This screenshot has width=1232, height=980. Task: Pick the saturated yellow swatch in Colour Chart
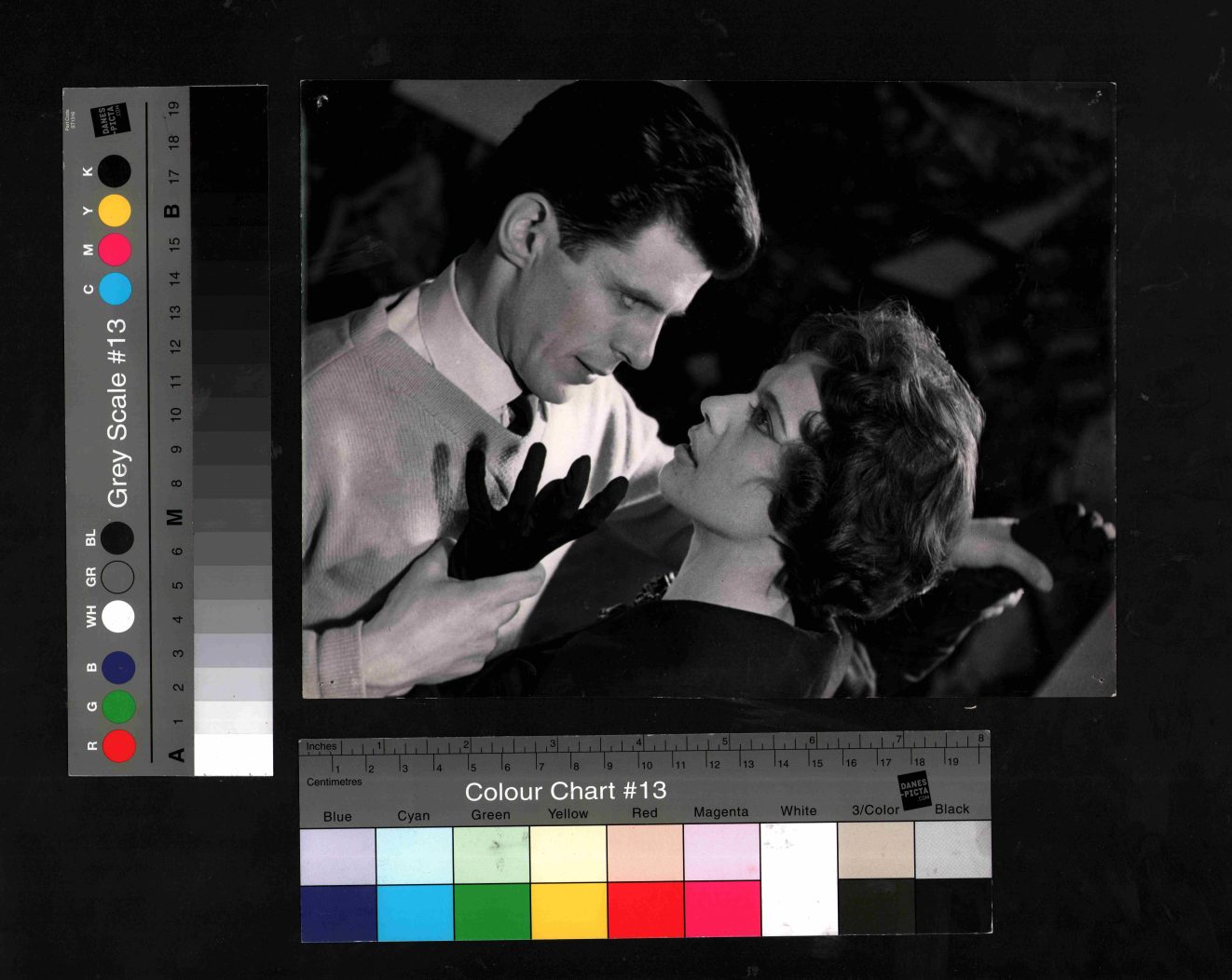pyautogui.click(x=568, y=910)
